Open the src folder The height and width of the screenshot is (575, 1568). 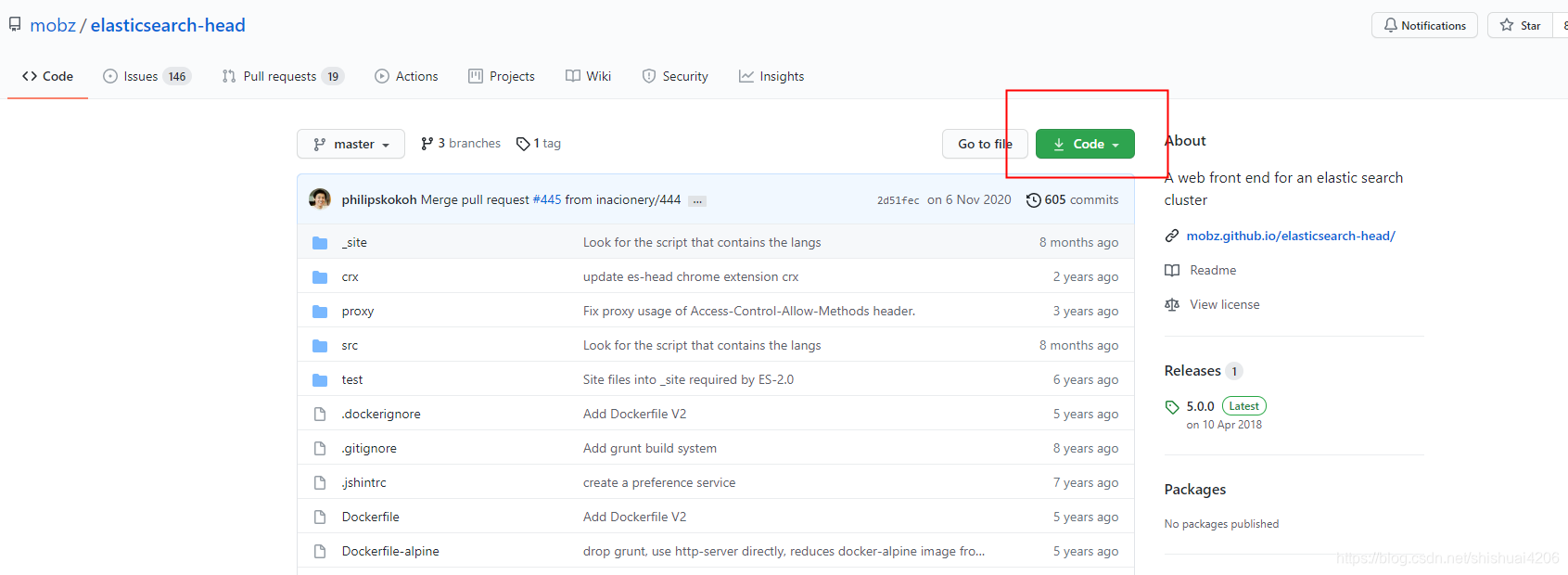pyautogui.click(x=350, y=346)
